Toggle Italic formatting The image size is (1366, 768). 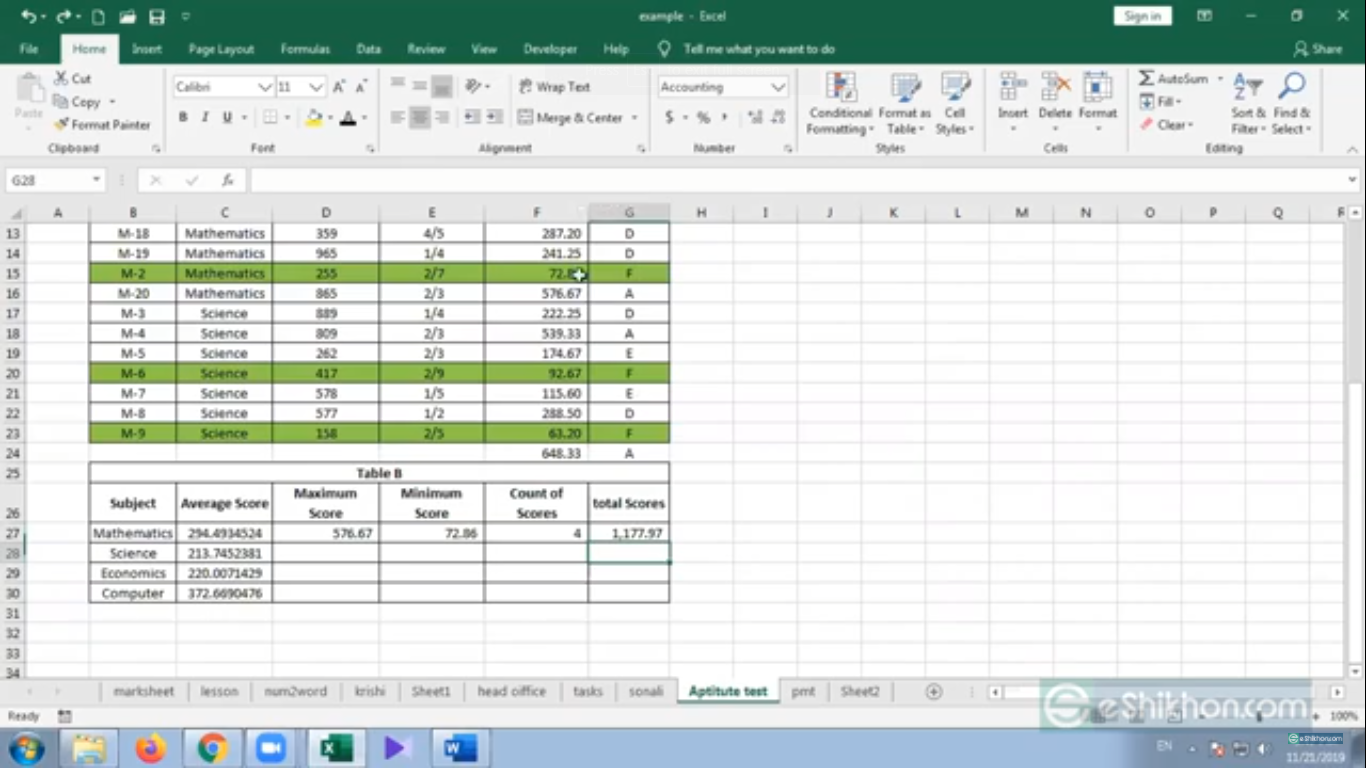point(205,118)
